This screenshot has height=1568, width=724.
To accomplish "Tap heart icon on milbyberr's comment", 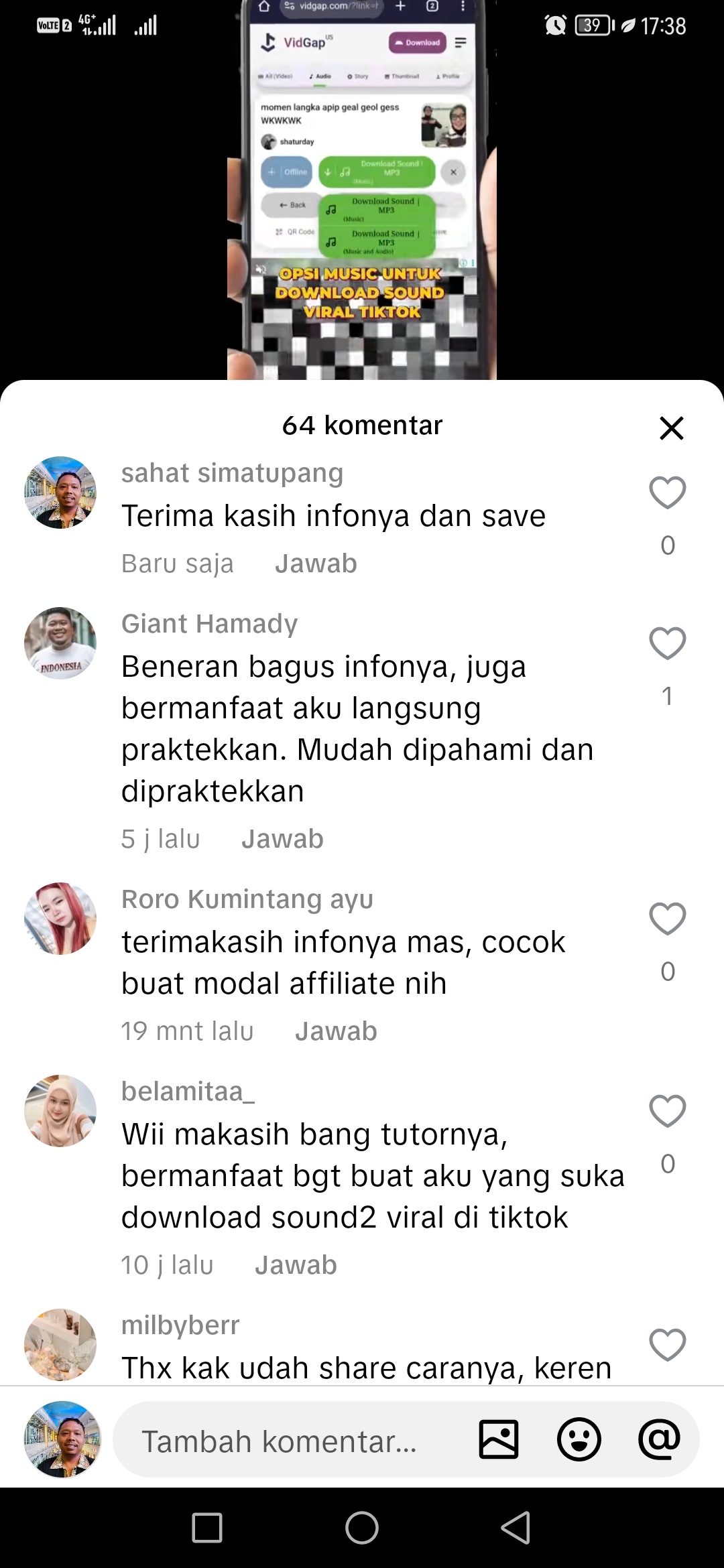I will pyautogui.click(x=667, y=1345).
